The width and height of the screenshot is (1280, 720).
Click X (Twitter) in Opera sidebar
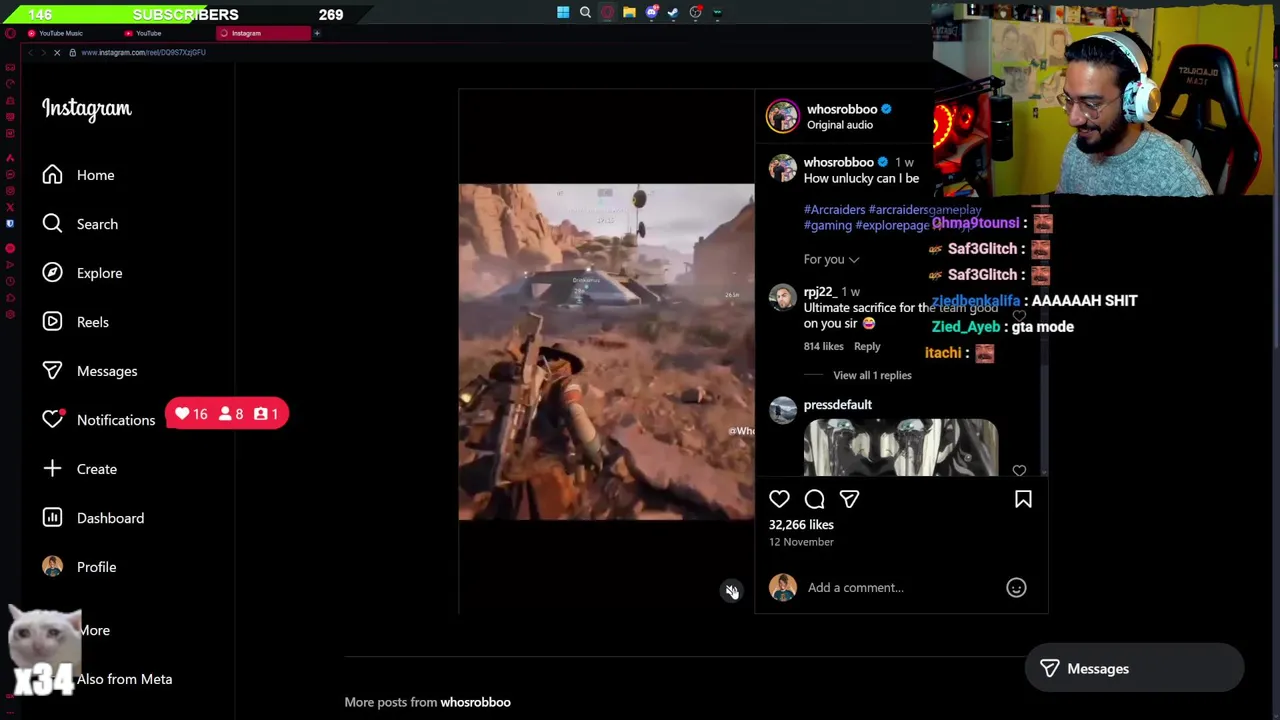pyautogui.click(x=10, y=207)
